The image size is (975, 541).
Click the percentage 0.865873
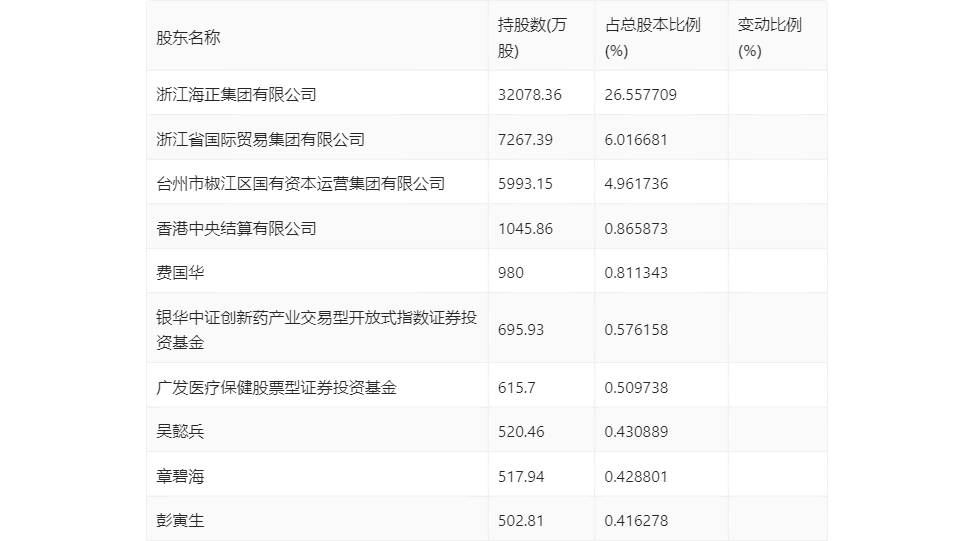[x=636, y=228]
